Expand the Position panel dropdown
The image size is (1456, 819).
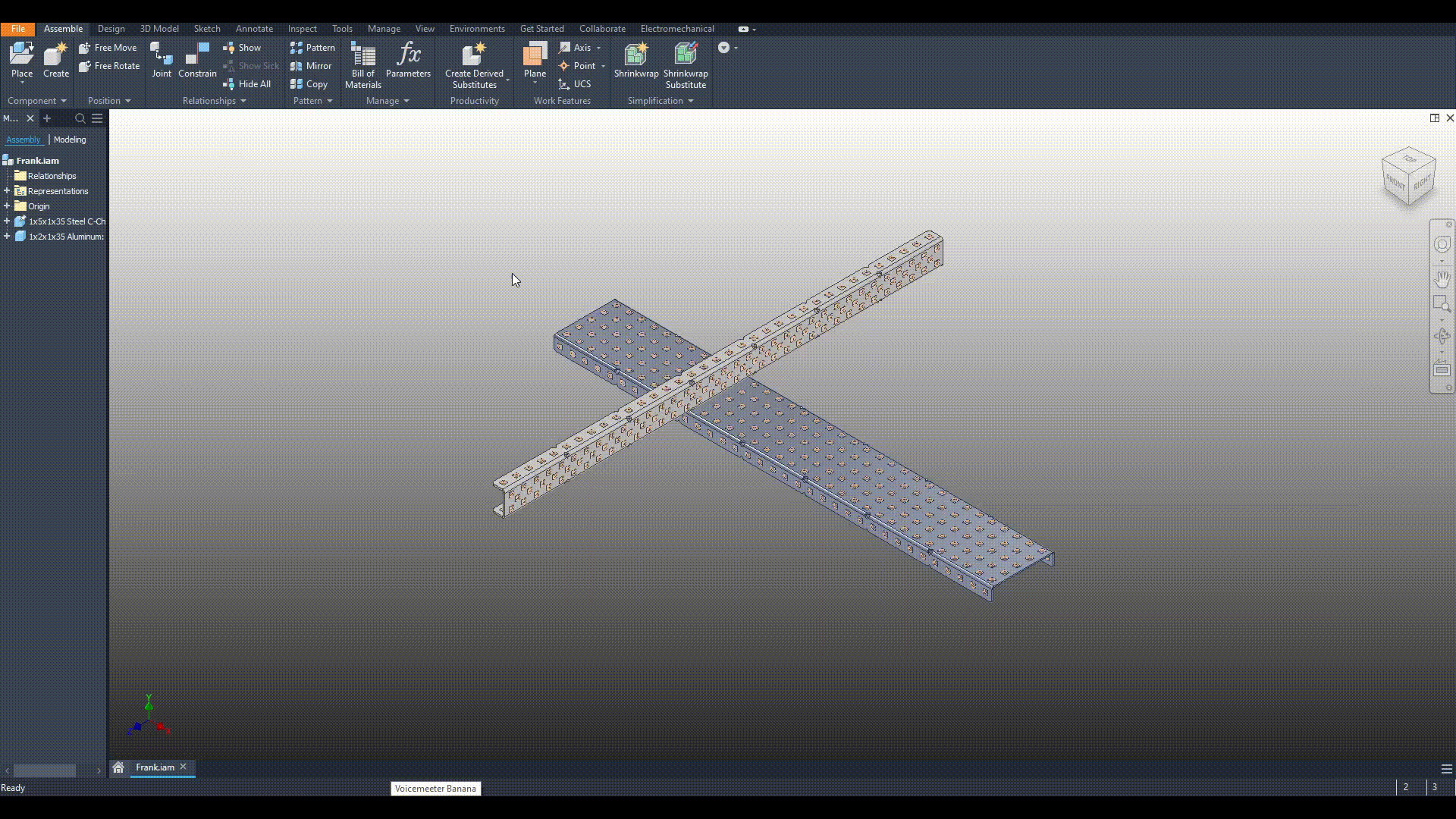coord(128,101)
